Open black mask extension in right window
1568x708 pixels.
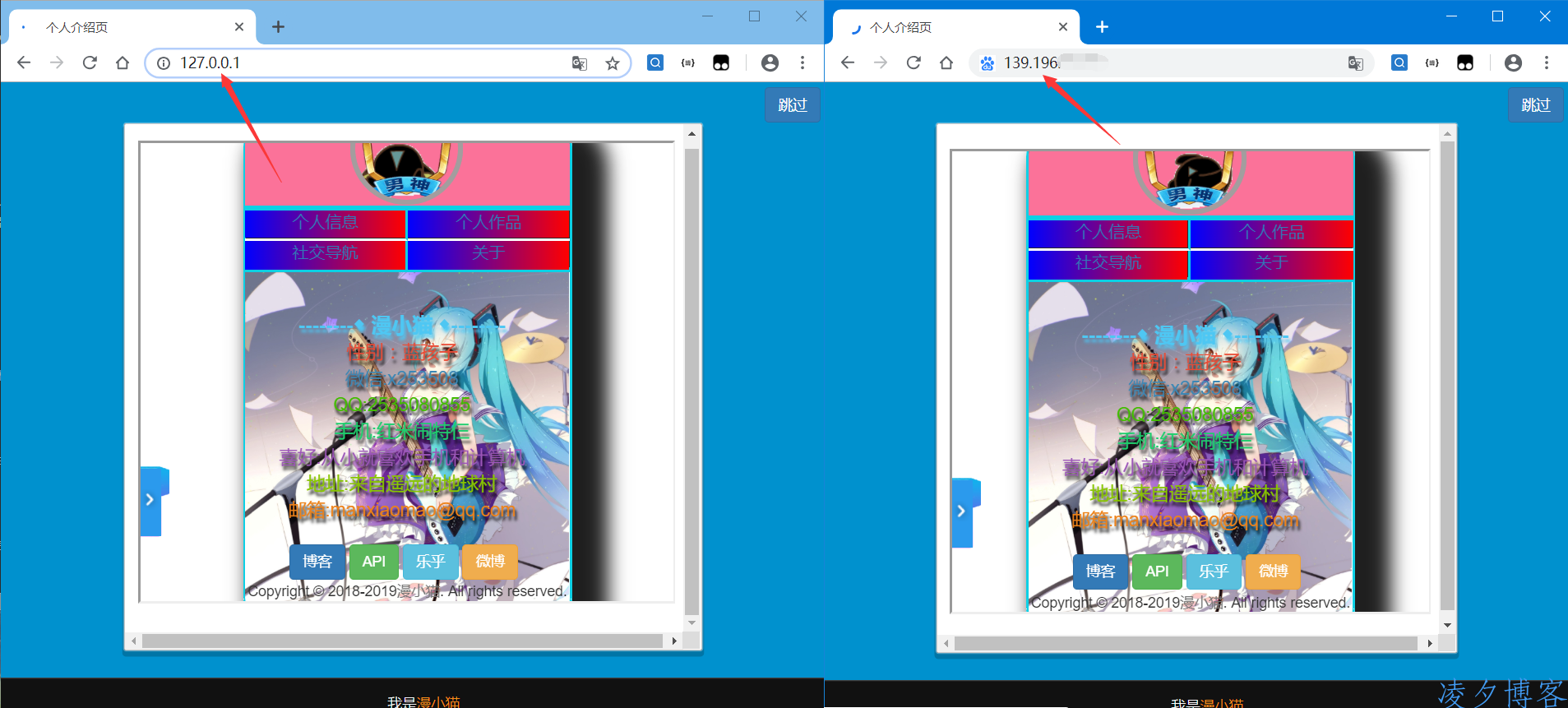(1465, 62)
